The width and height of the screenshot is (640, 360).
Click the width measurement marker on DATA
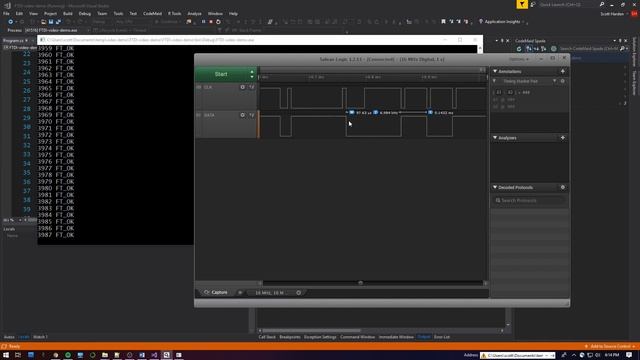pos(351,112)
